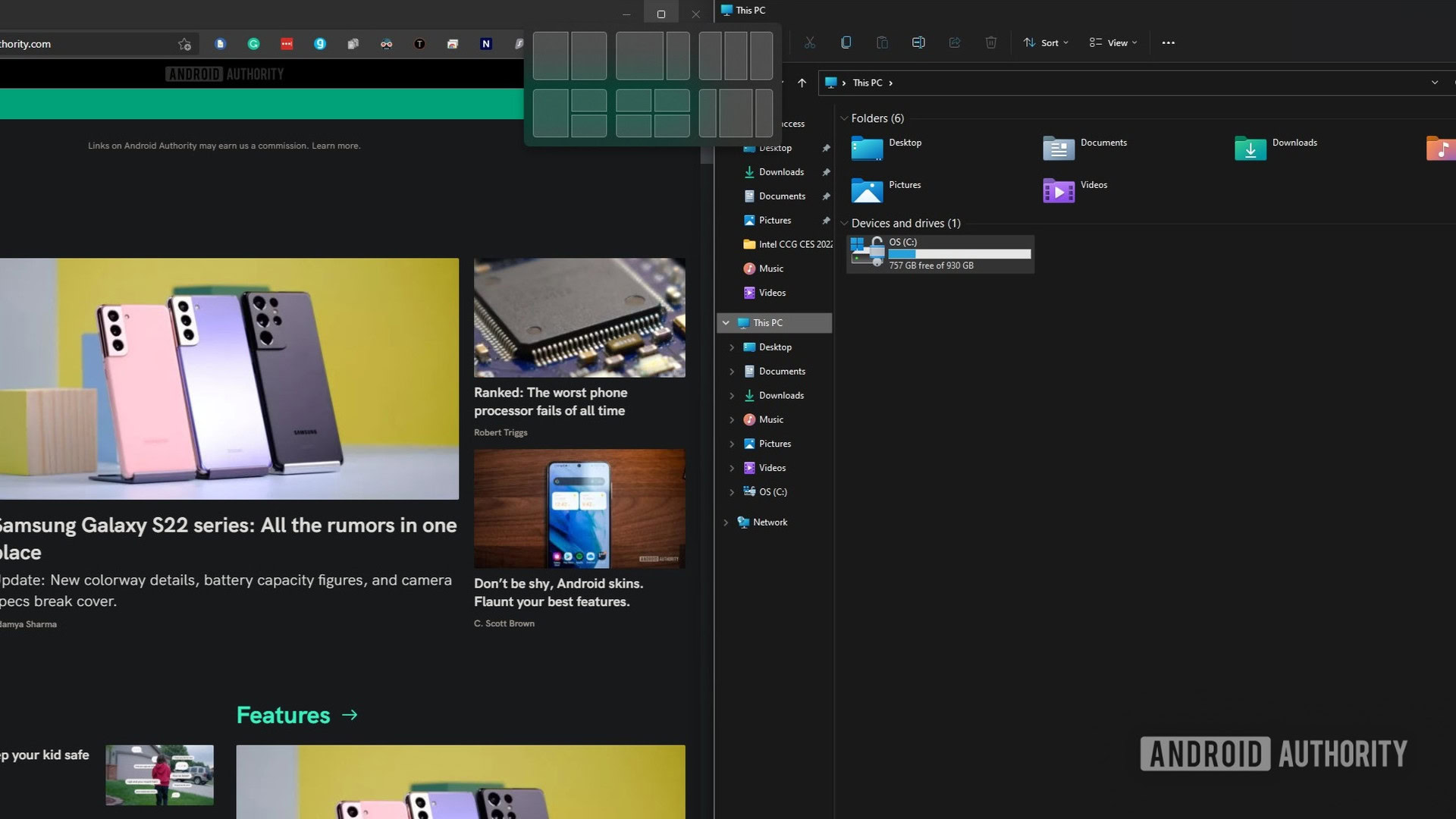Toggle This PC expanded view in sidebar
This screenshot has width=1456, height=819.
point(725,323)
